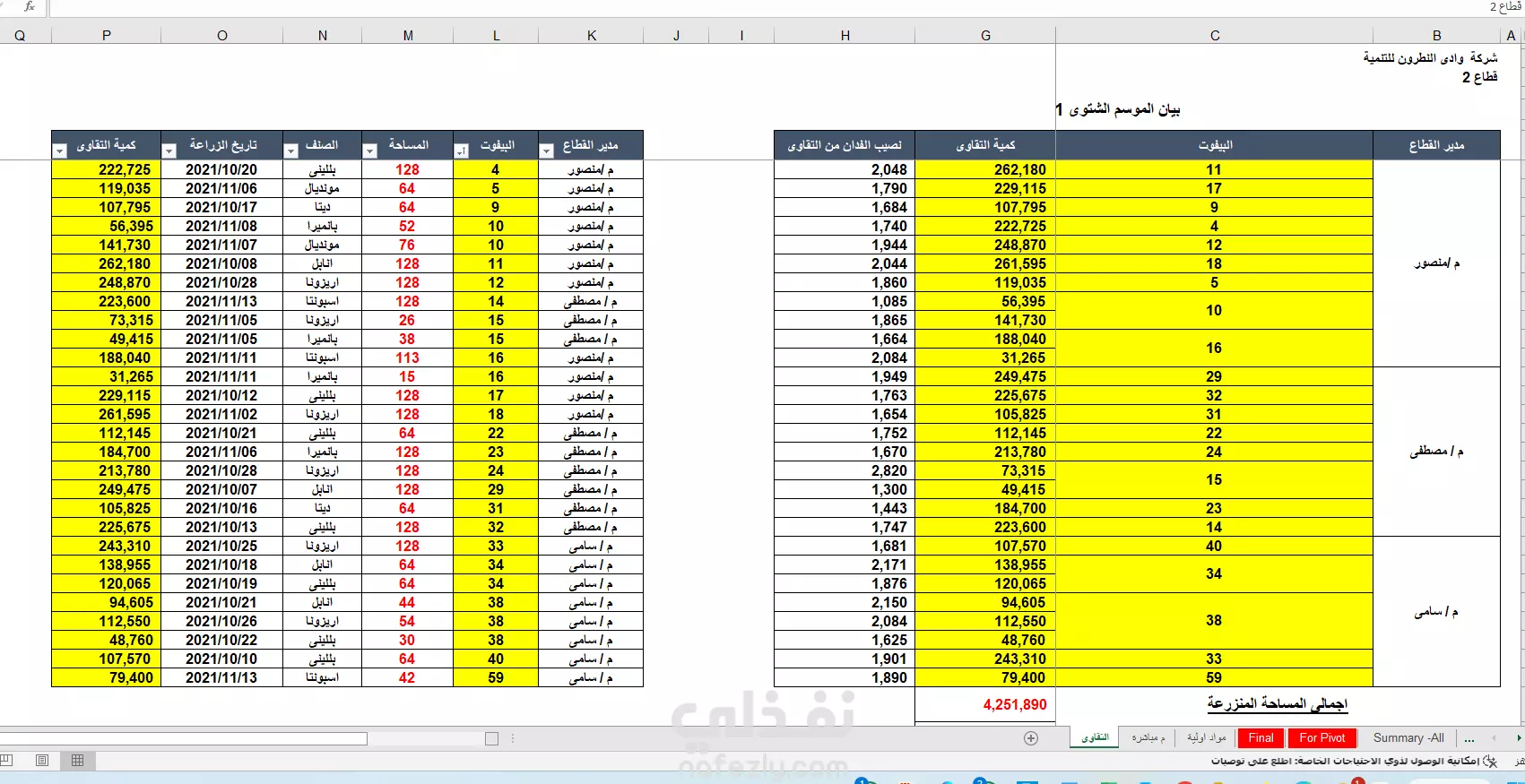Viewport: 1525px width, 784px height.
Task: Click the total cell 4,251,890
Action: coord(985,704)
